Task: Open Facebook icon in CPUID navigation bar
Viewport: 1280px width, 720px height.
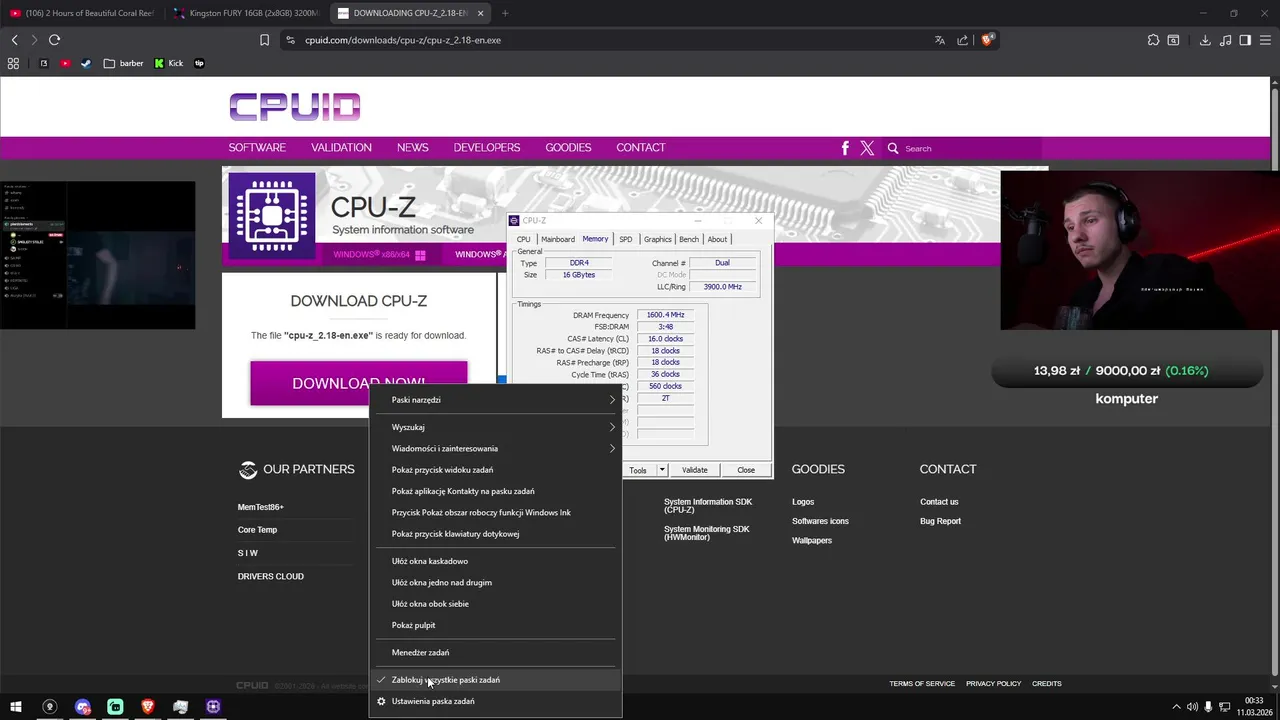Action: [845, 148]
